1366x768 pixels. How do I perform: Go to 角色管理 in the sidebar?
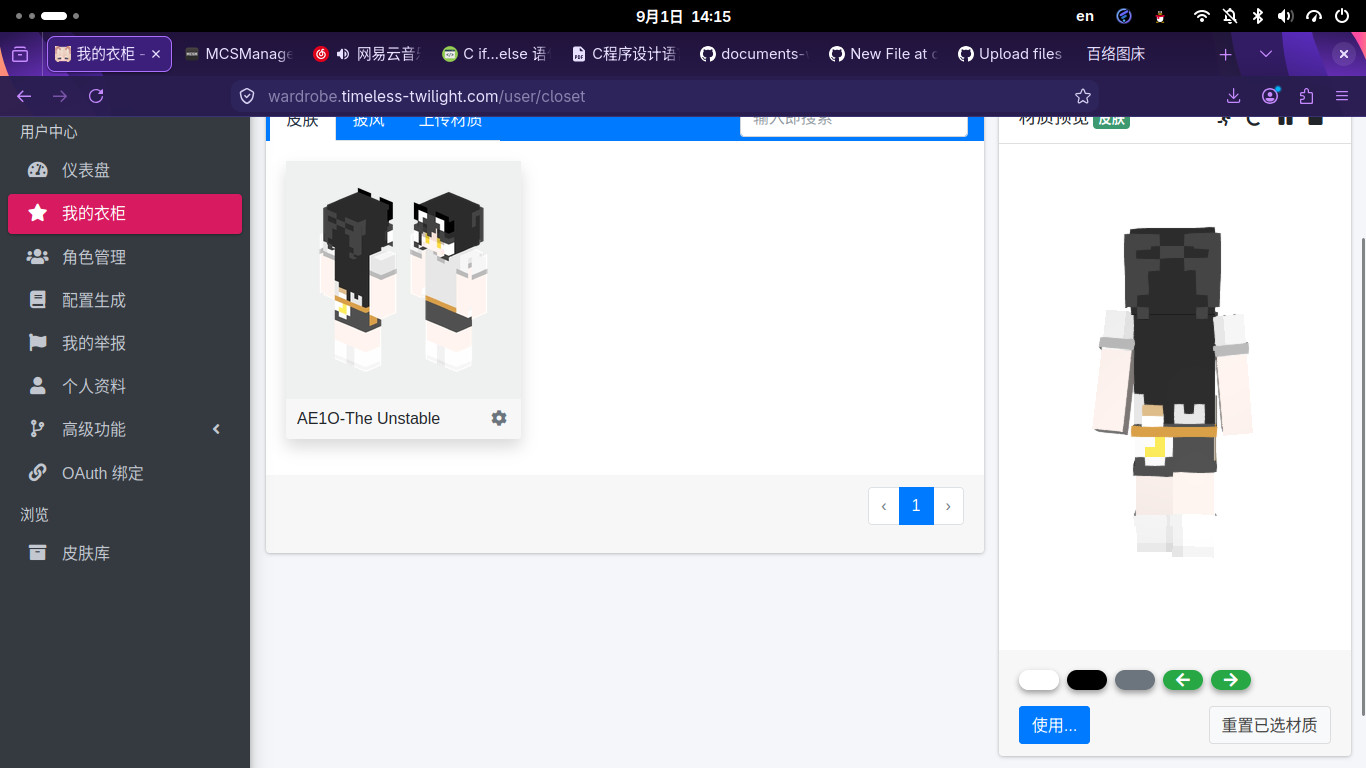point(125,257)
